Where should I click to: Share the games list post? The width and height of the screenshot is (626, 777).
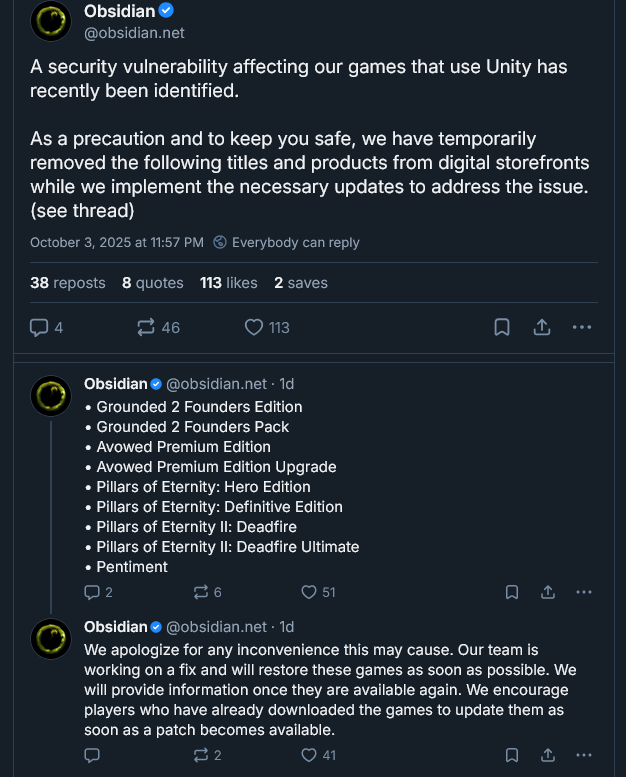coord(548,592)
